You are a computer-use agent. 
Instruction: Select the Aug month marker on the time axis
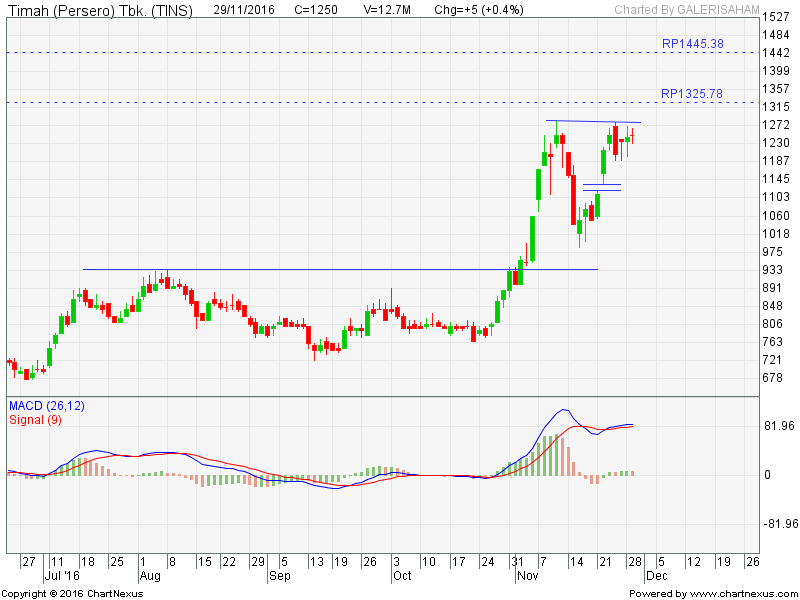point(149,577)
